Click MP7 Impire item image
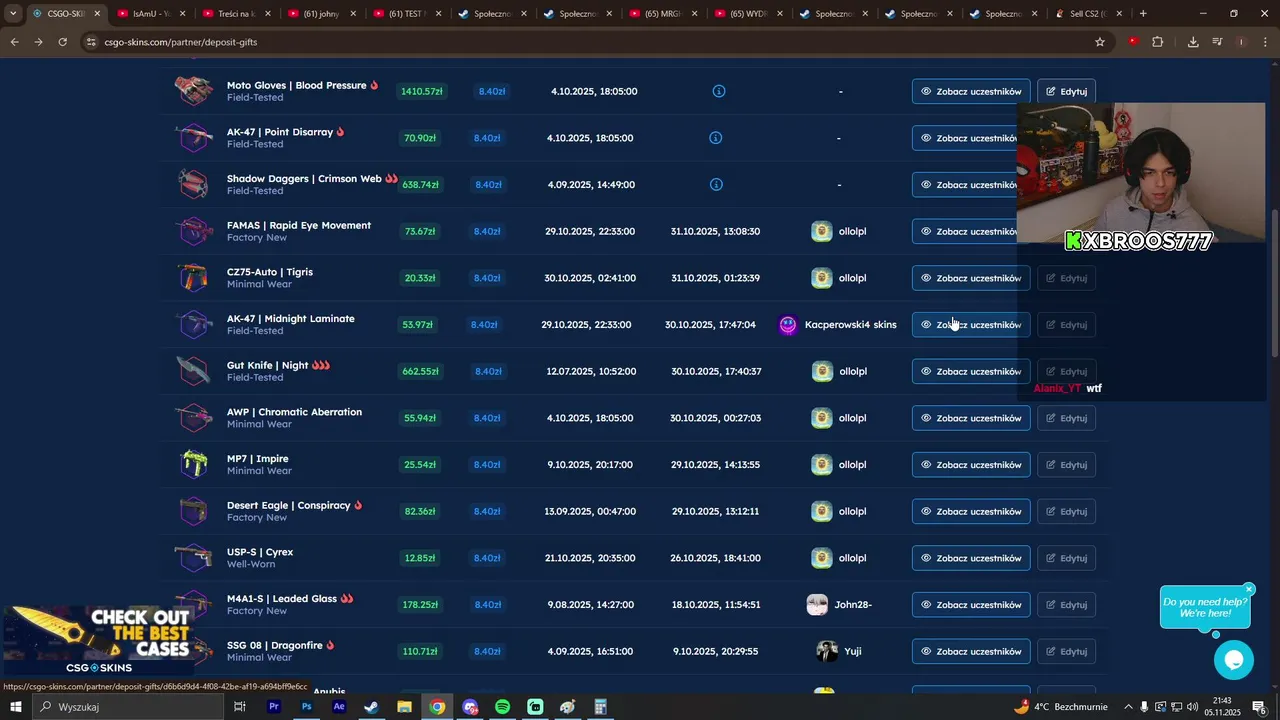This screenshot has width=1280, height=720. coord(193,464)
